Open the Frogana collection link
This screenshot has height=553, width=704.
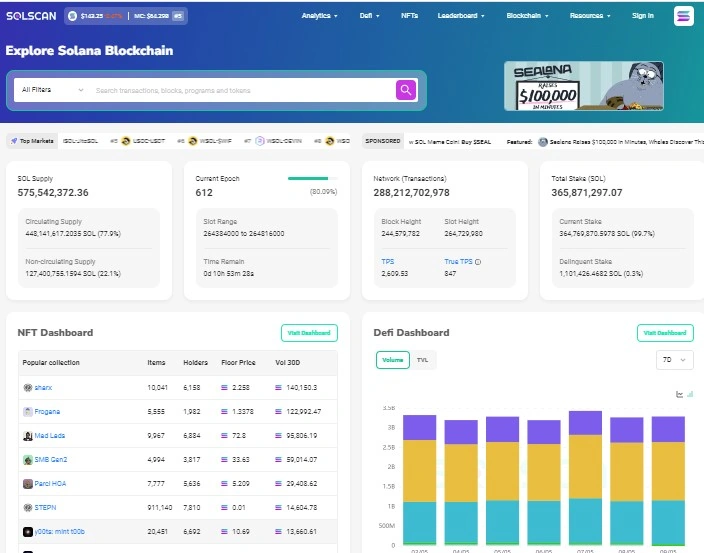click(x=47, y=412)
